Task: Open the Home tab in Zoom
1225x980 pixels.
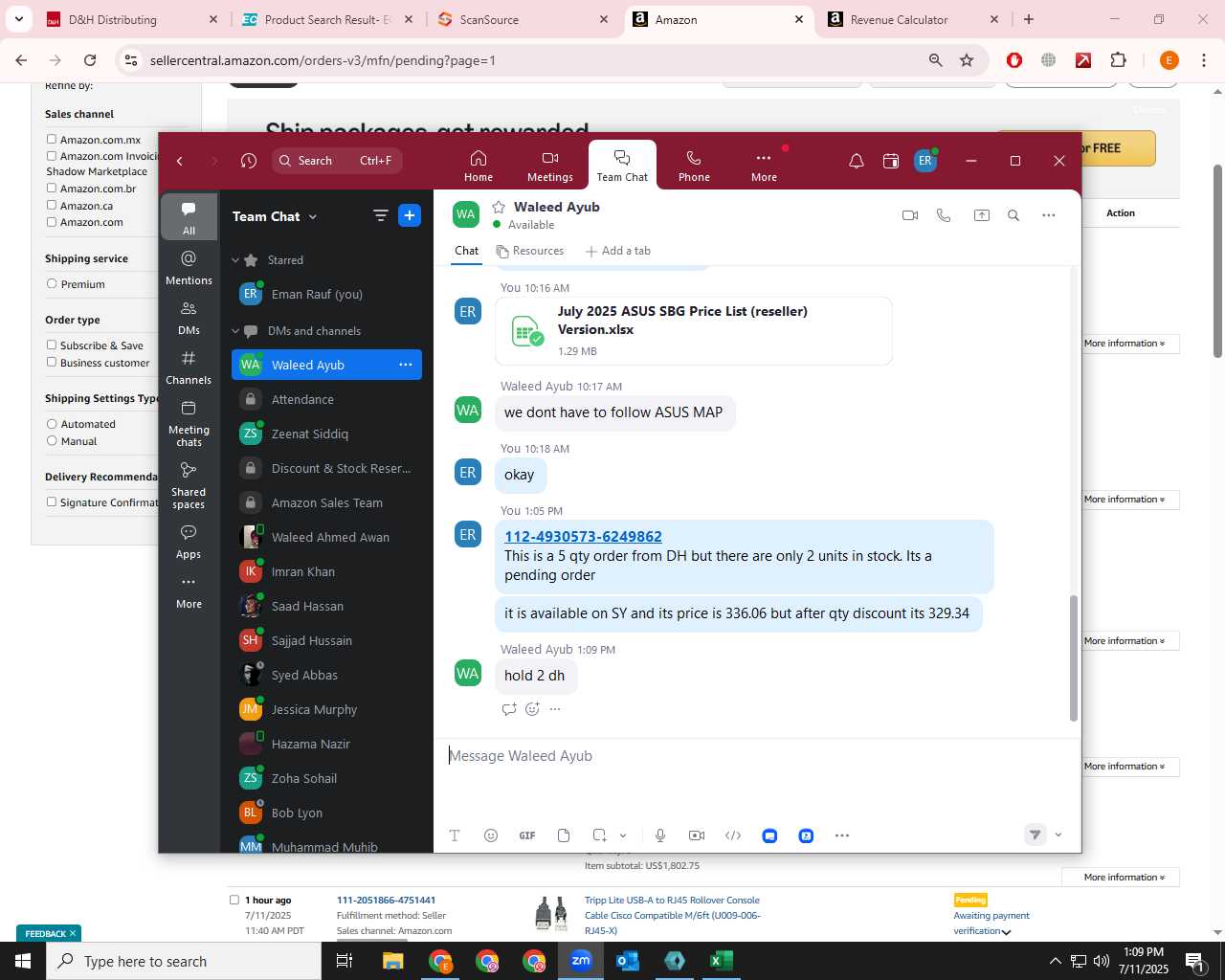Action: coord(479,166)
